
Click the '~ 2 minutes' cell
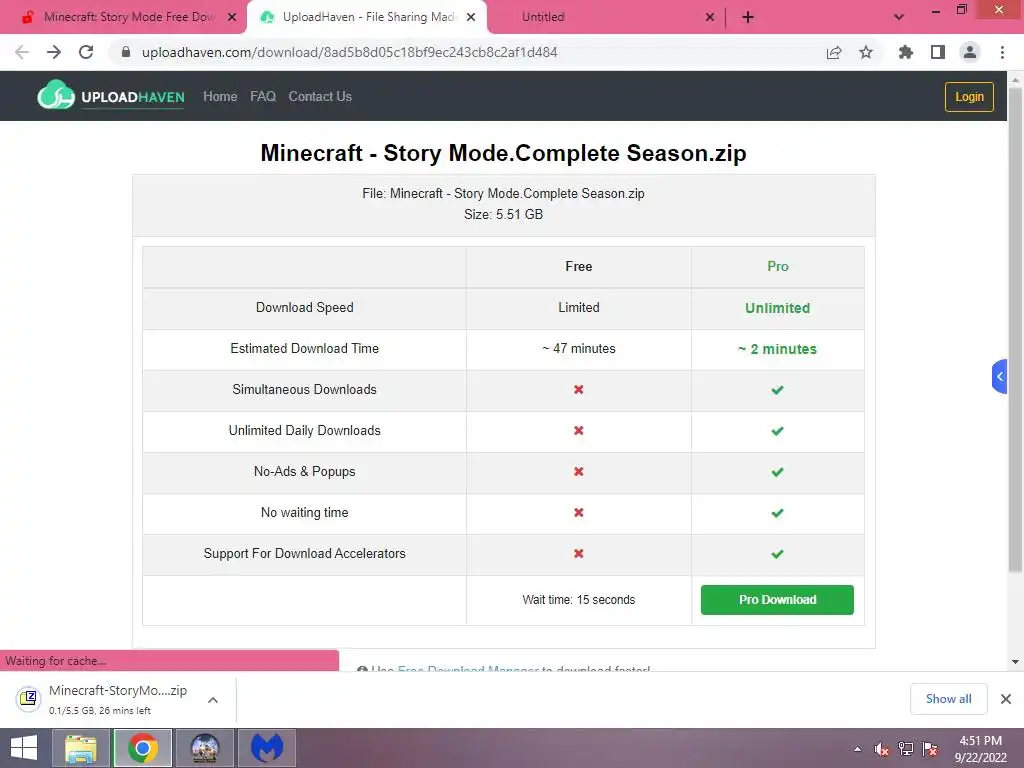point(777,349)
